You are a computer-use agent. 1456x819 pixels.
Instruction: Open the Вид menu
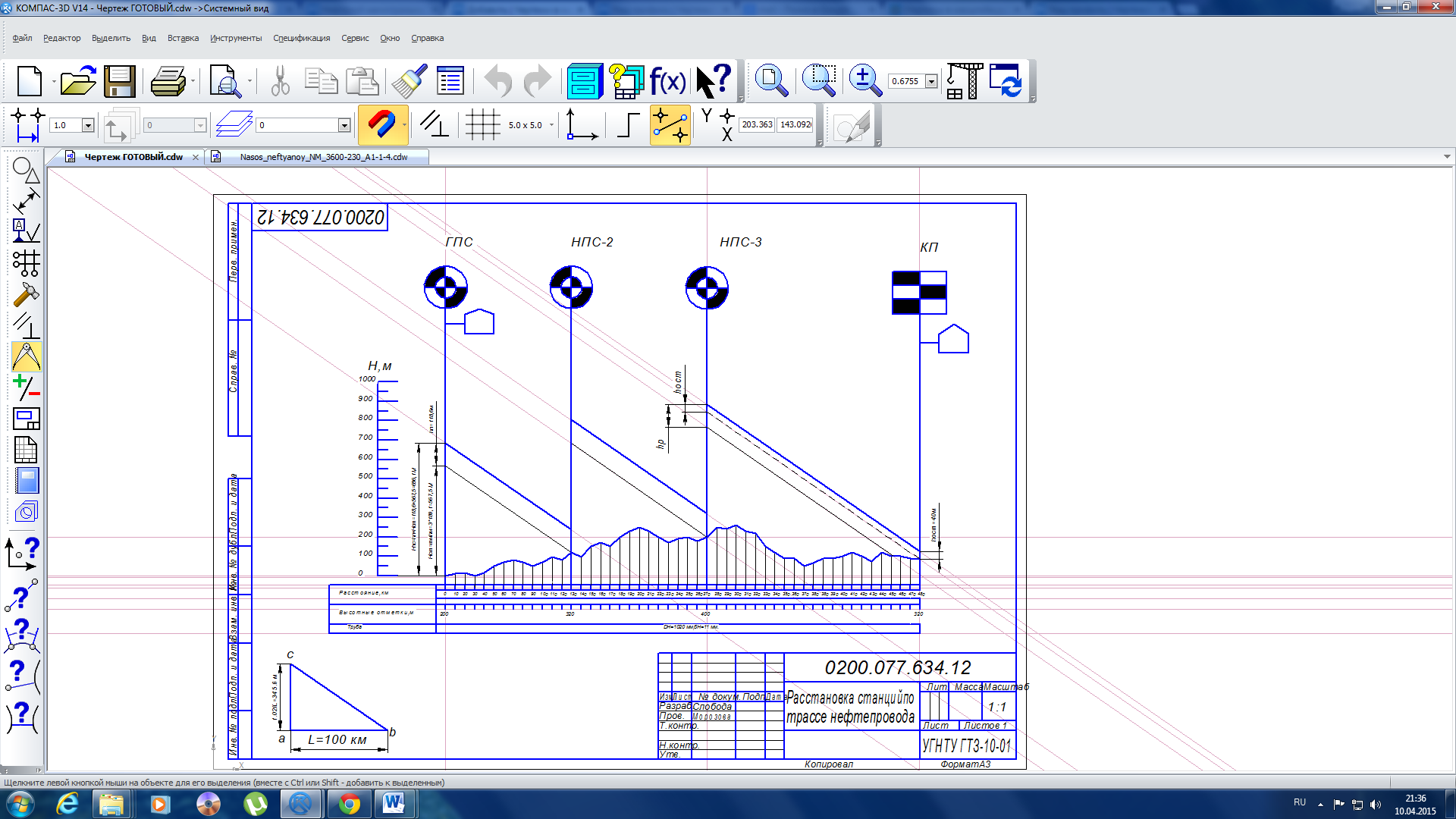pyautogui.click(x=149, y=38)
